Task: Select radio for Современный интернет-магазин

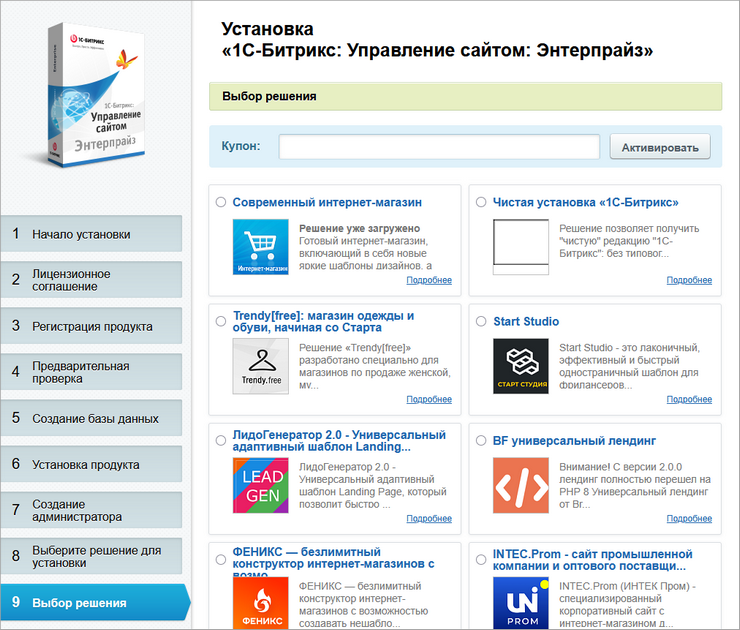Action: (x=221, y=202)
